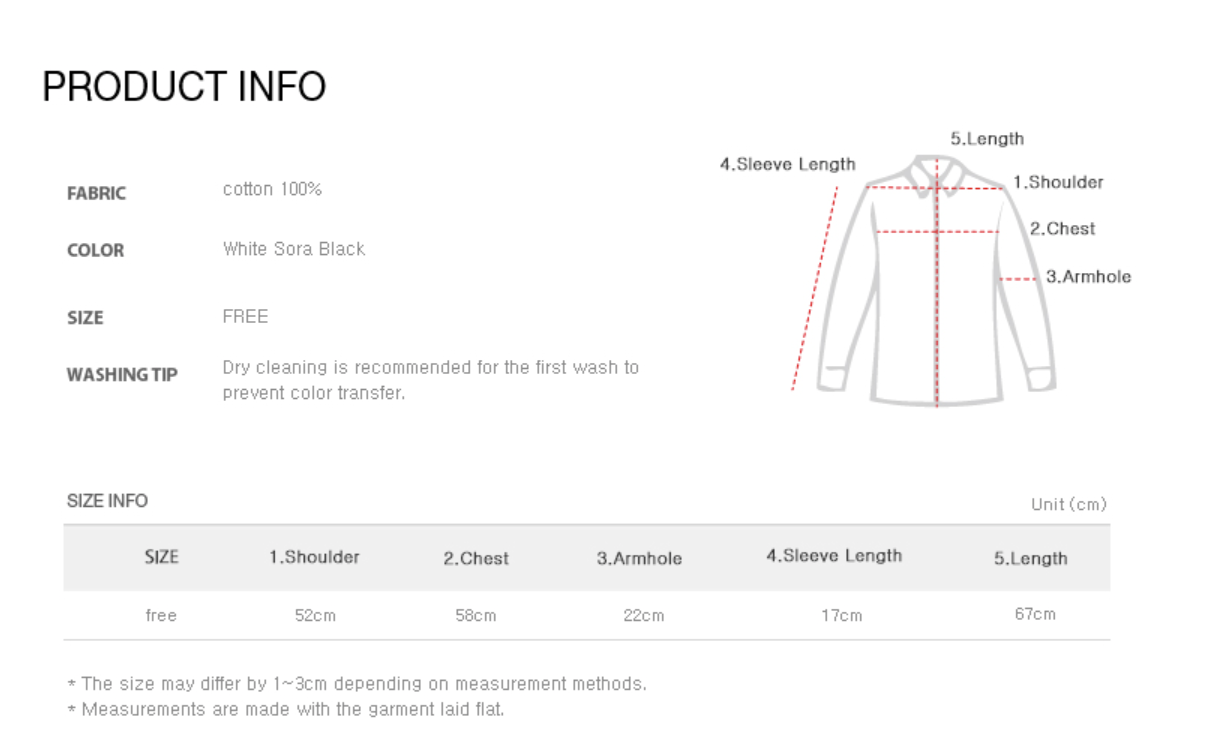Click the 58cm chest measurement cell
The image size is (1224, 756).
(x=476, y=616)
